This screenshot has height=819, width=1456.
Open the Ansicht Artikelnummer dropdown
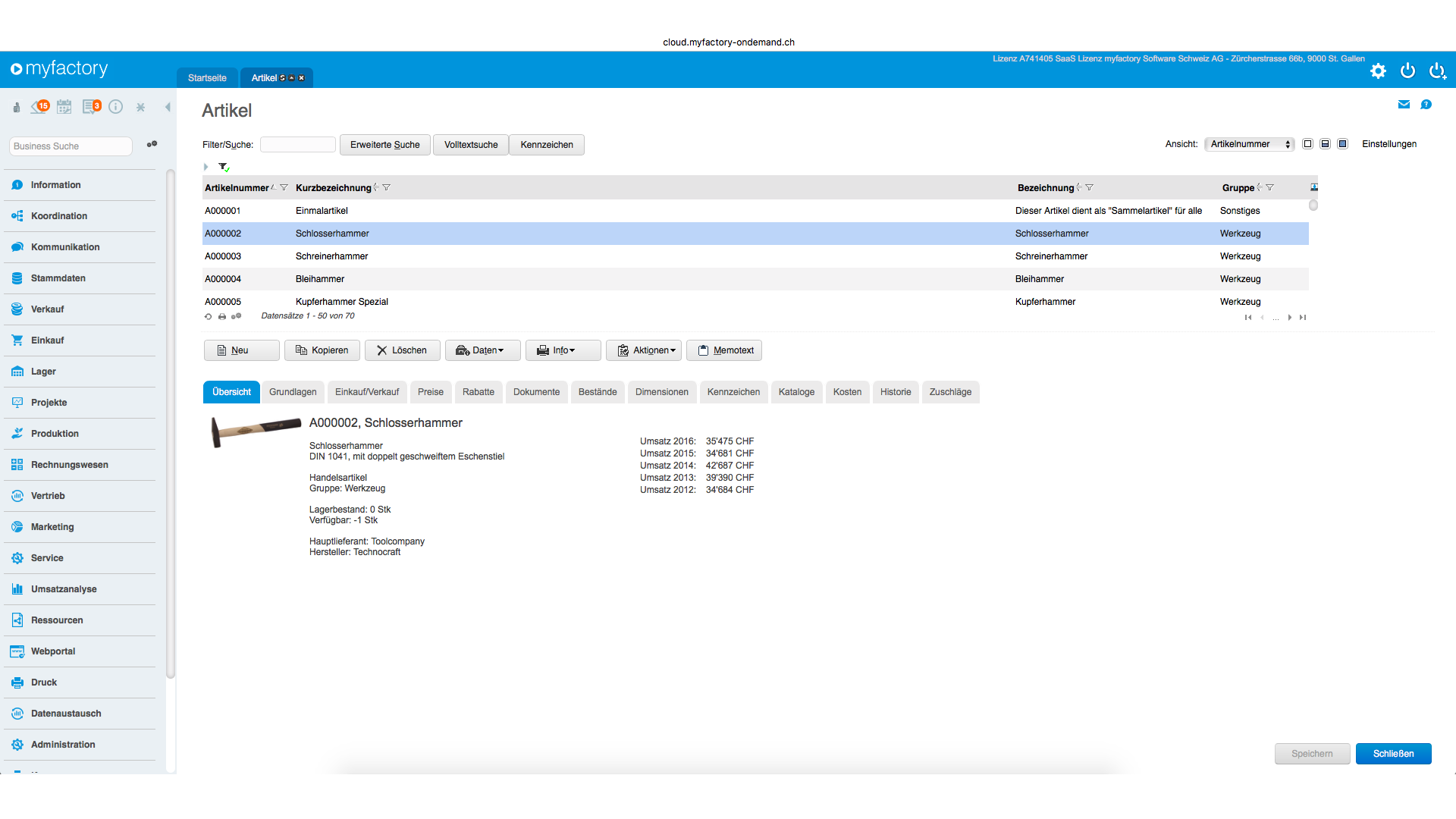[1249, 144]
